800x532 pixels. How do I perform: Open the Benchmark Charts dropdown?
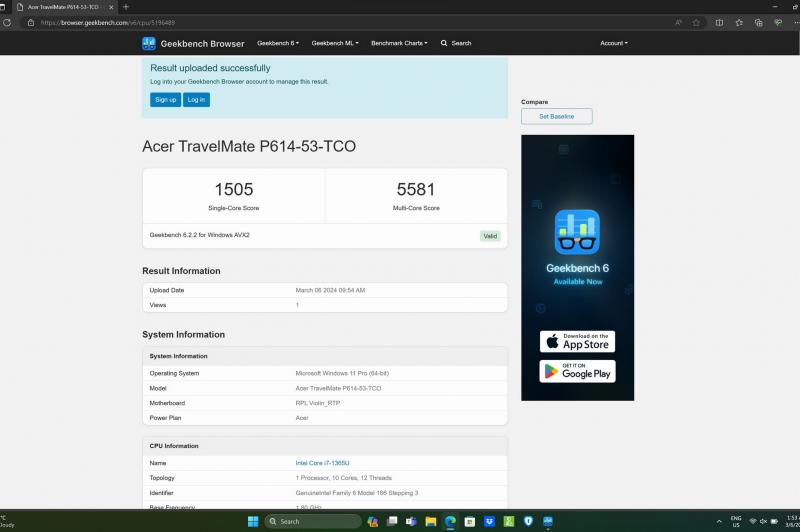(398, 43)
